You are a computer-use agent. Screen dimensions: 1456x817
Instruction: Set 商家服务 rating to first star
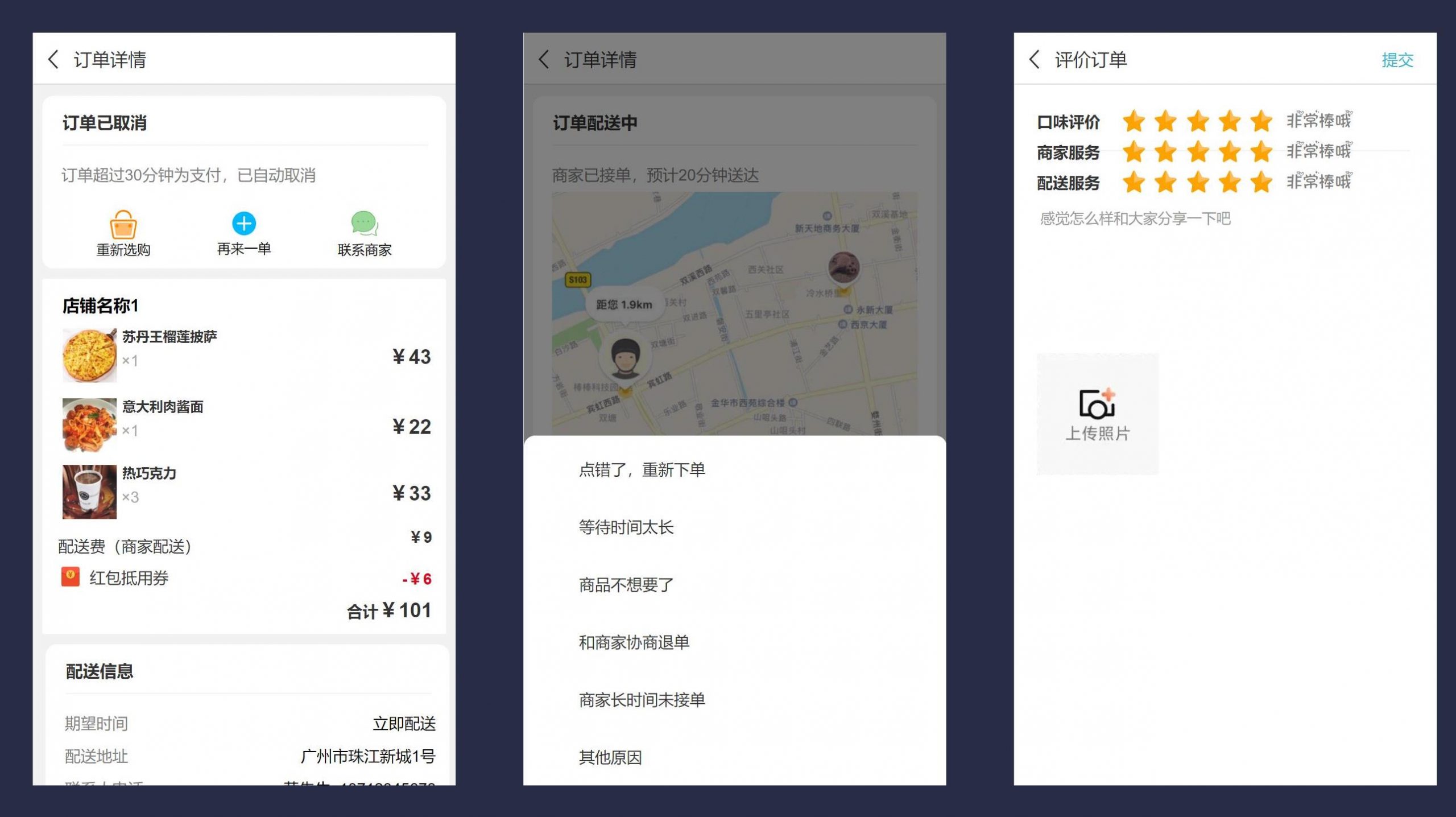coord(1134,152)
